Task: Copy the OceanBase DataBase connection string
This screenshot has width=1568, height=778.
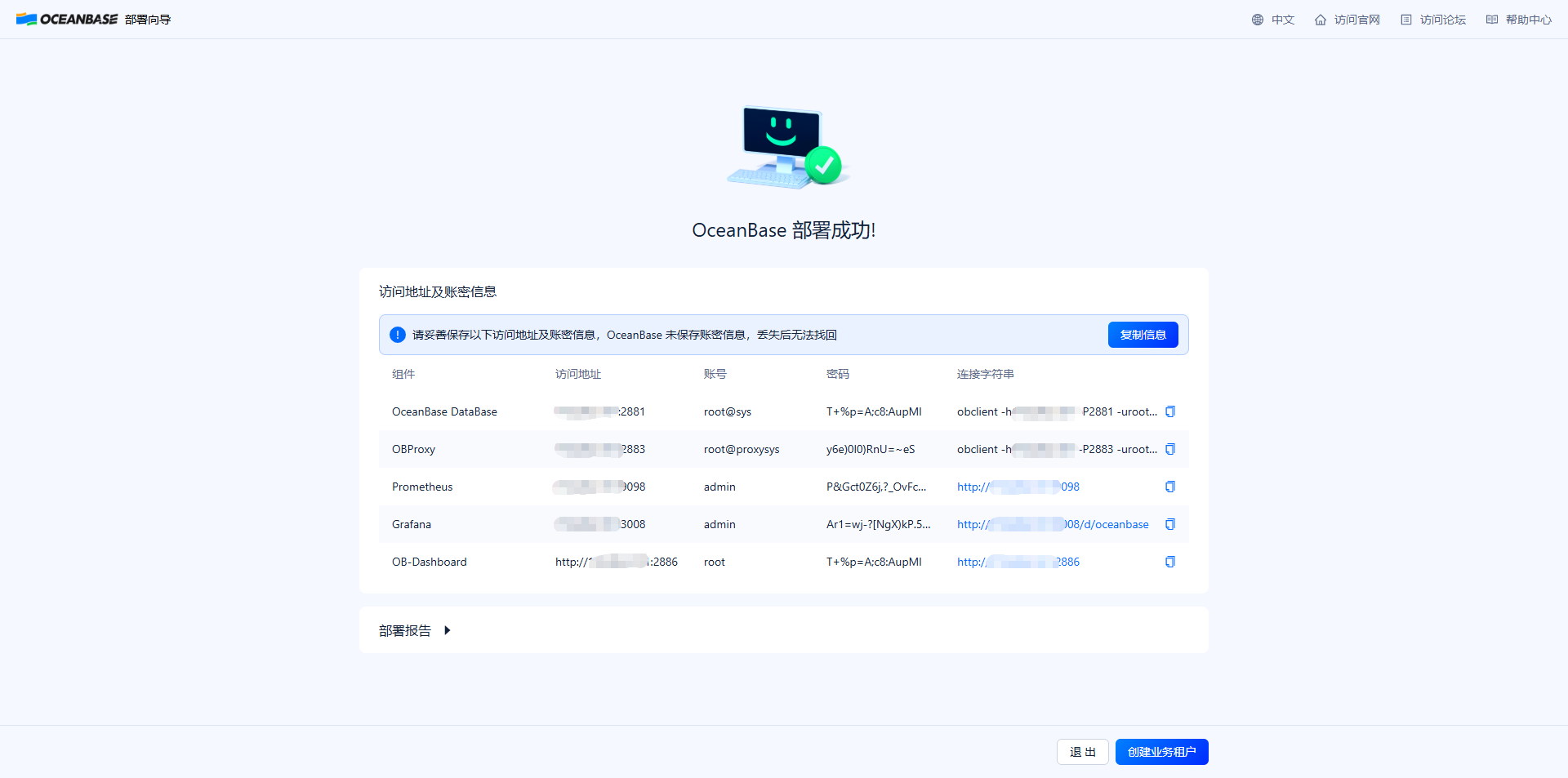Action: [x=1169, y=411]
